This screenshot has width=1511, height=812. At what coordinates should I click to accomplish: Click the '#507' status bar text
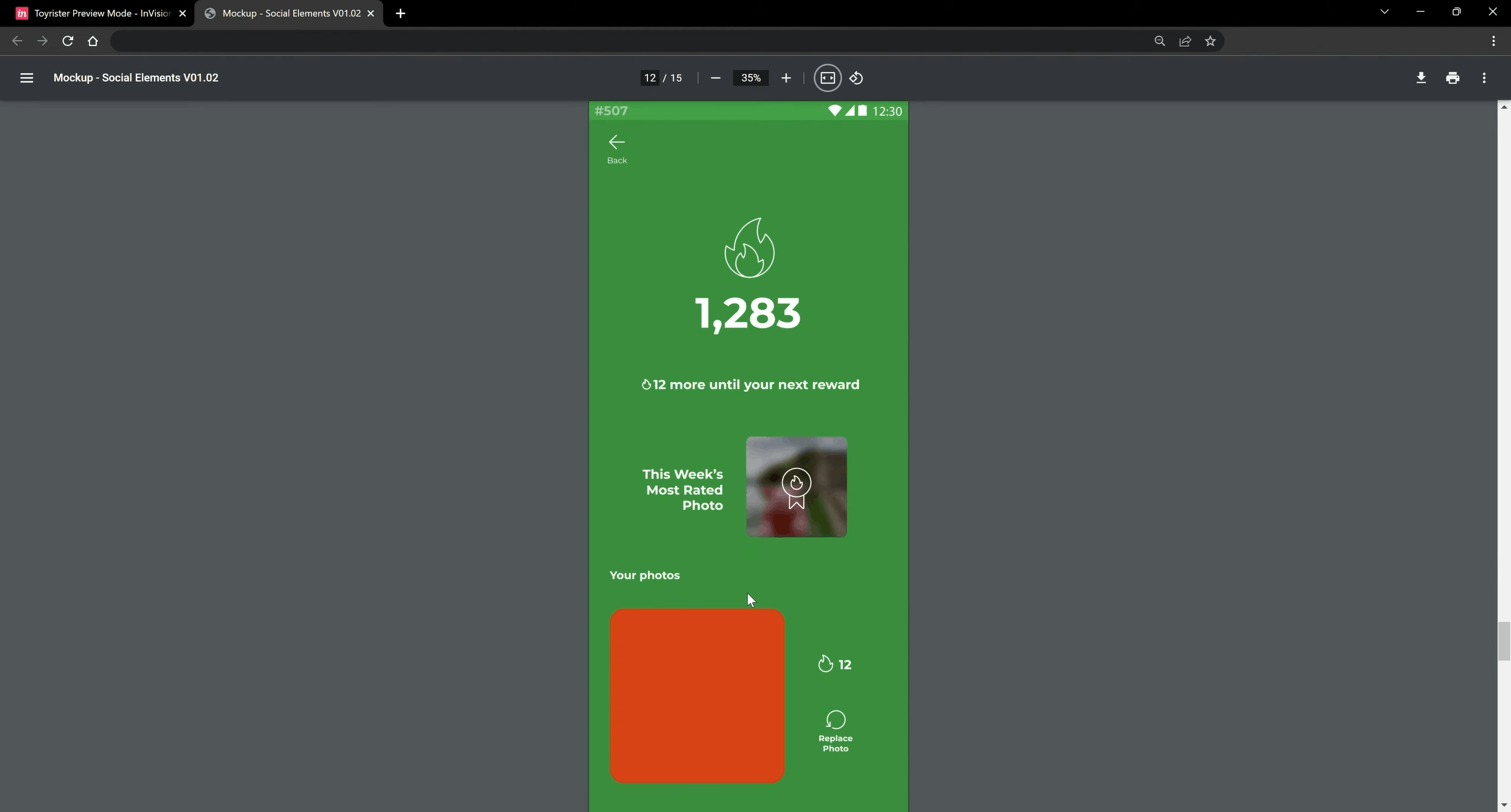coord(611,111)
